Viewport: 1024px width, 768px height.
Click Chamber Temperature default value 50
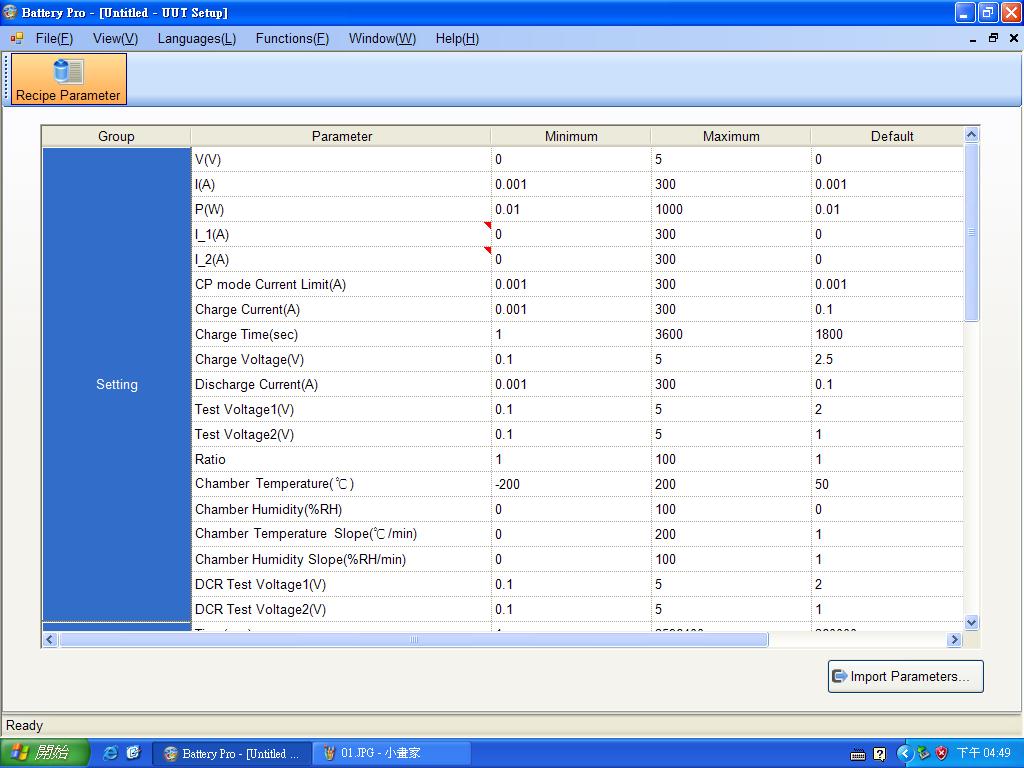point(888,484)
